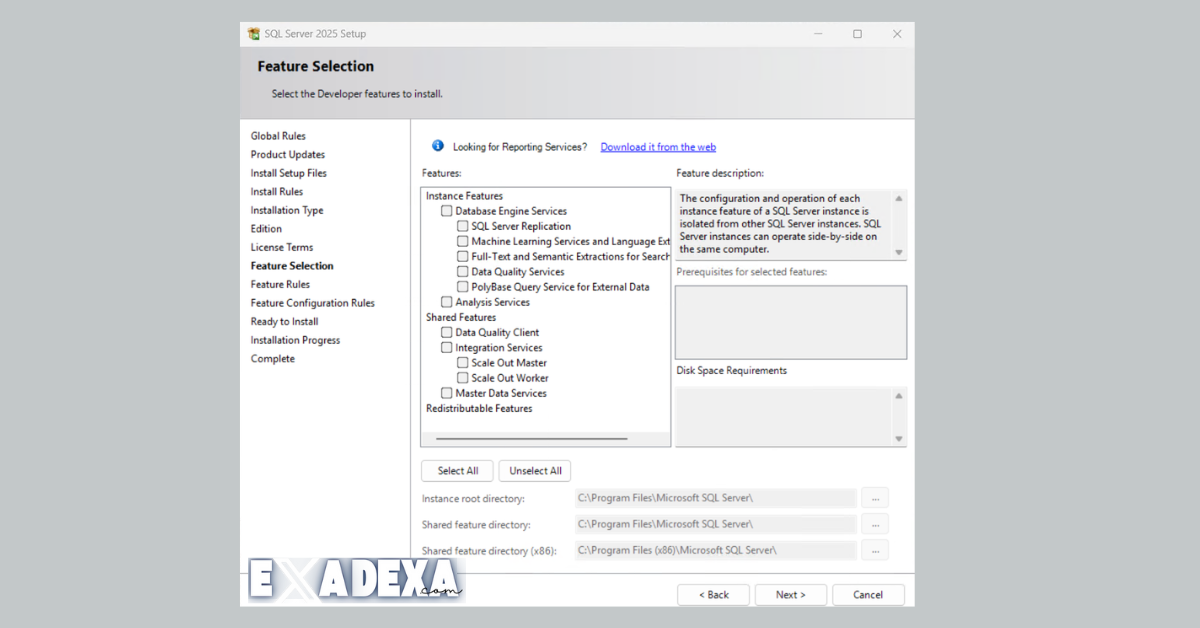Proceed with the Next button

click(x=790, y=594)
